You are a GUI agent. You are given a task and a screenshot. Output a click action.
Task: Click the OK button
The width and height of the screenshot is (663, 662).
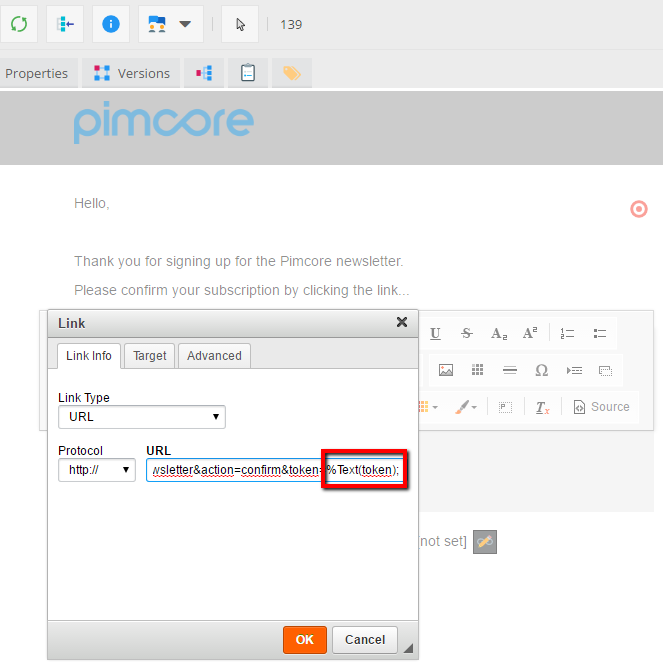(304, 640)
